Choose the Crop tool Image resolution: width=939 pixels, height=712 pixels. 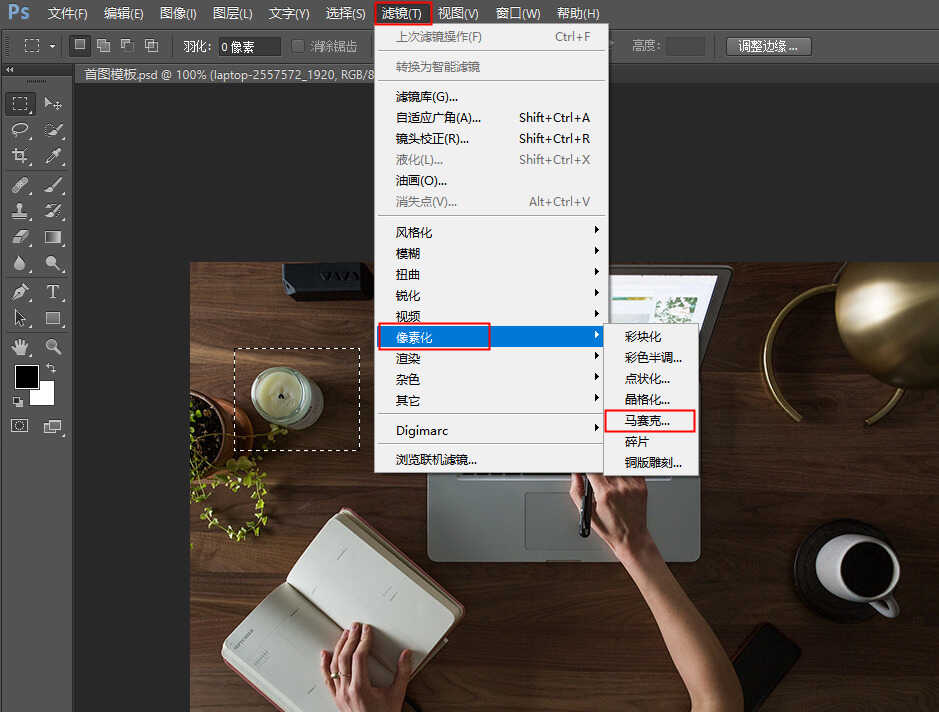click(20, 156)
